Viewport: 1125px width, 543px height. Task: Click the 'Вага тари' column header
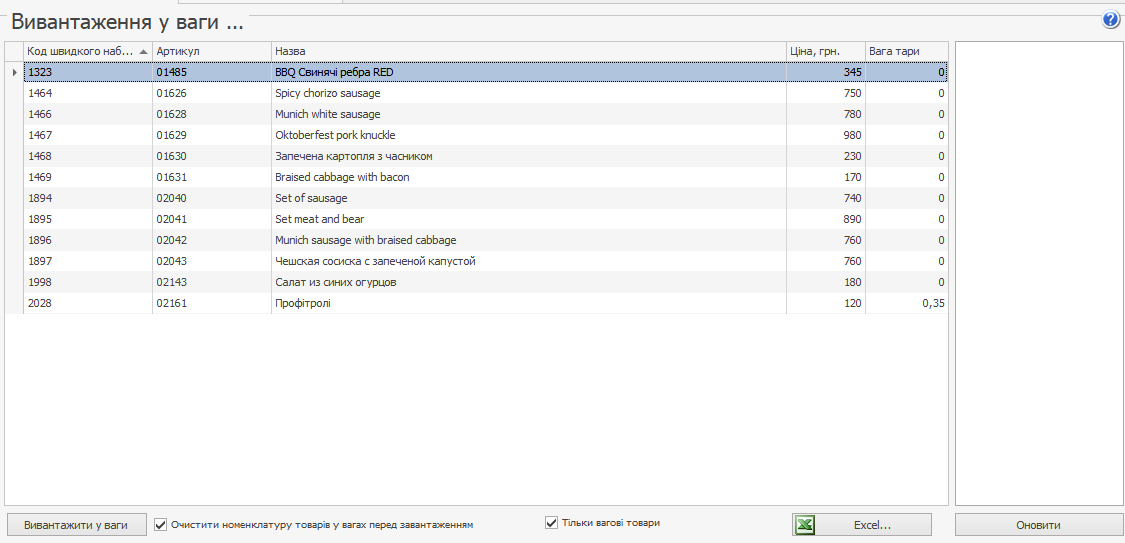click(x=906, y=51)
